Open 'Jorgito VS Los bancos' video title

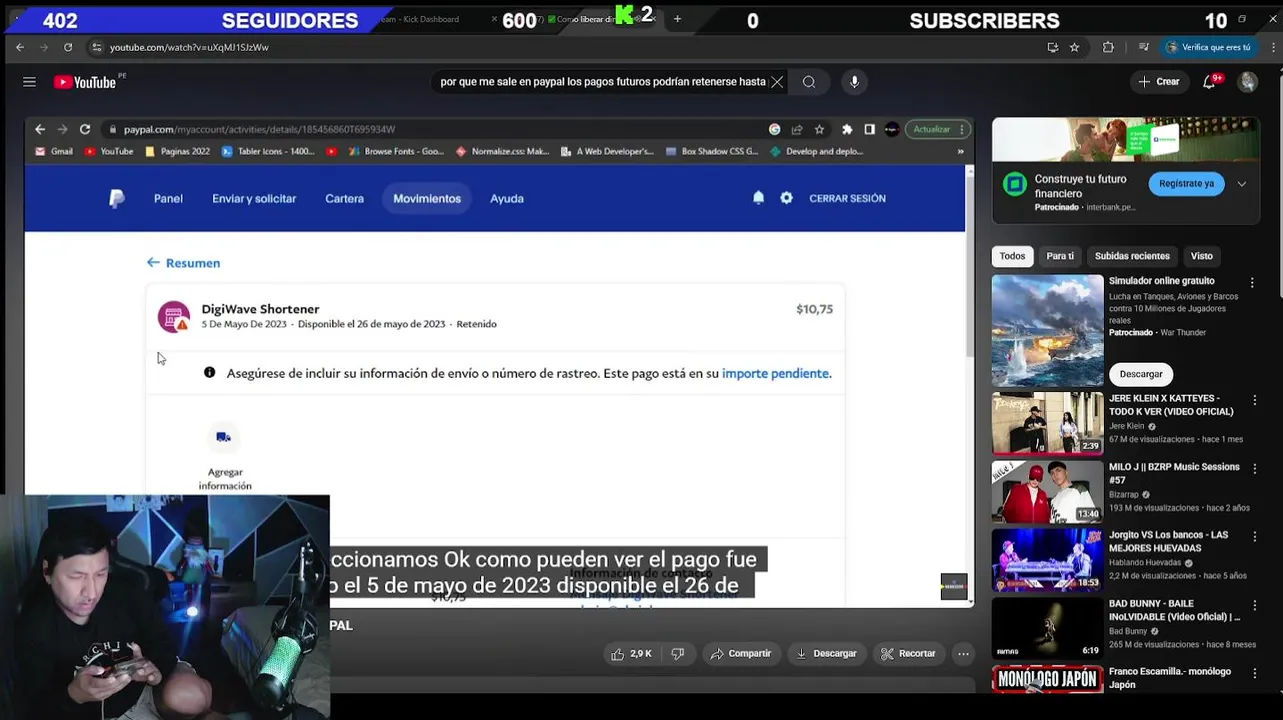[x=1168, y=541]
